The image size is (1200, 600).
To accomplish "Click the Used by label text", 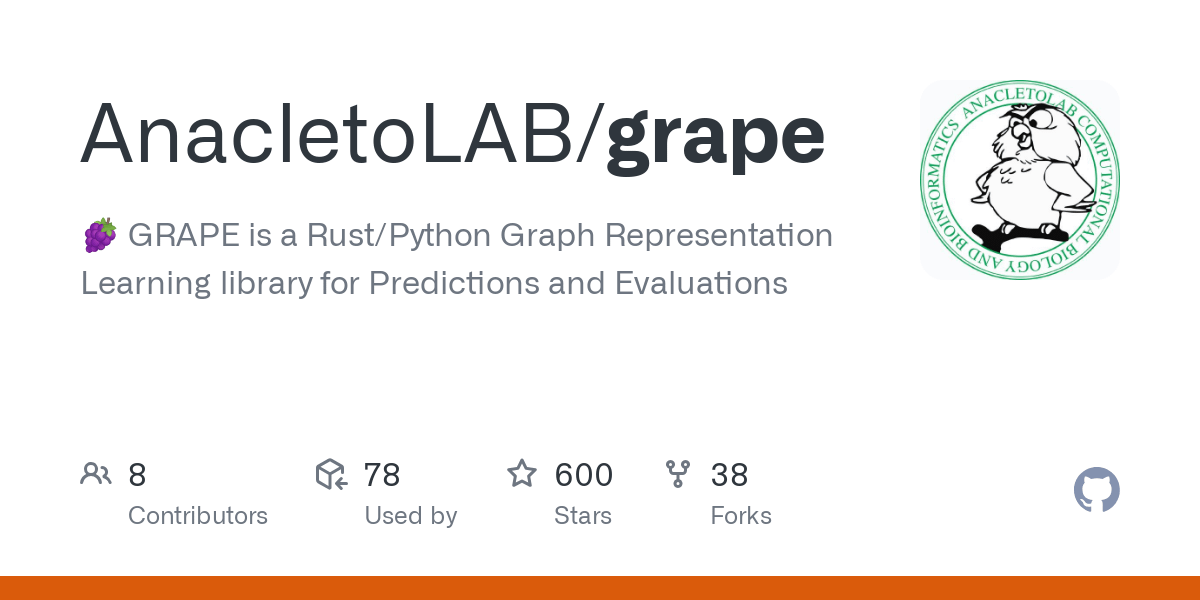I will (x=411, y=516).
